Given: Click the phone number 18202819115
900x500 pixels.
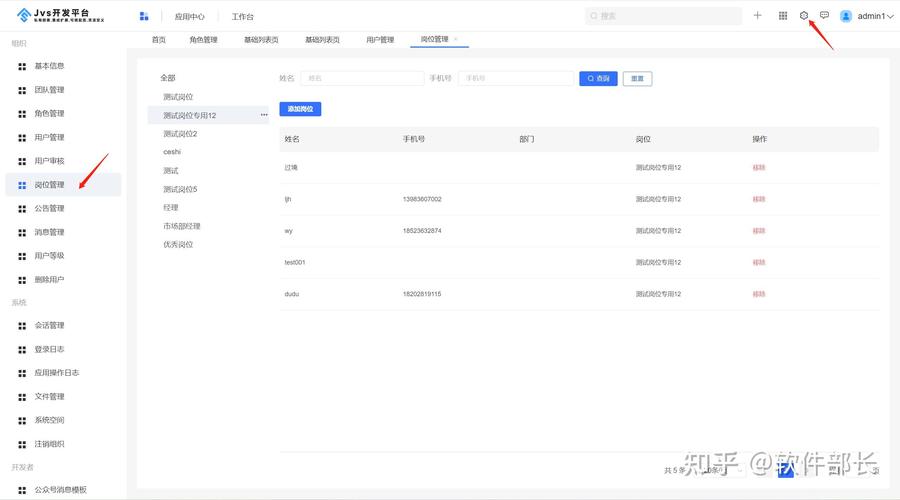Looking at the screenshot, I should pos(422,294).
